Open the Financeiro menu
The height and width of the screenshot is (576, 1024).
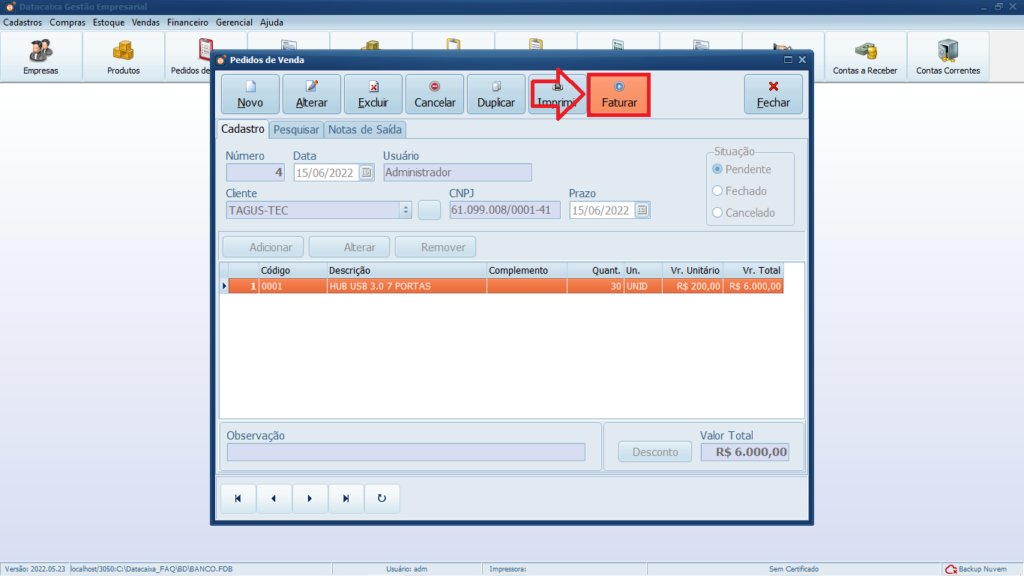coord(187,21)
